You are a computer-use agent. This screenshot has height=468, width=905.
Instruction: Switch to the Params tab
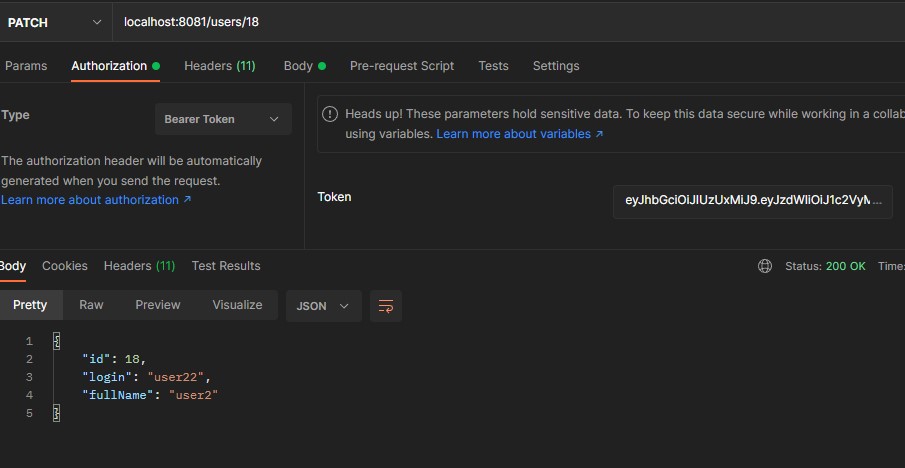pos(26,66)
